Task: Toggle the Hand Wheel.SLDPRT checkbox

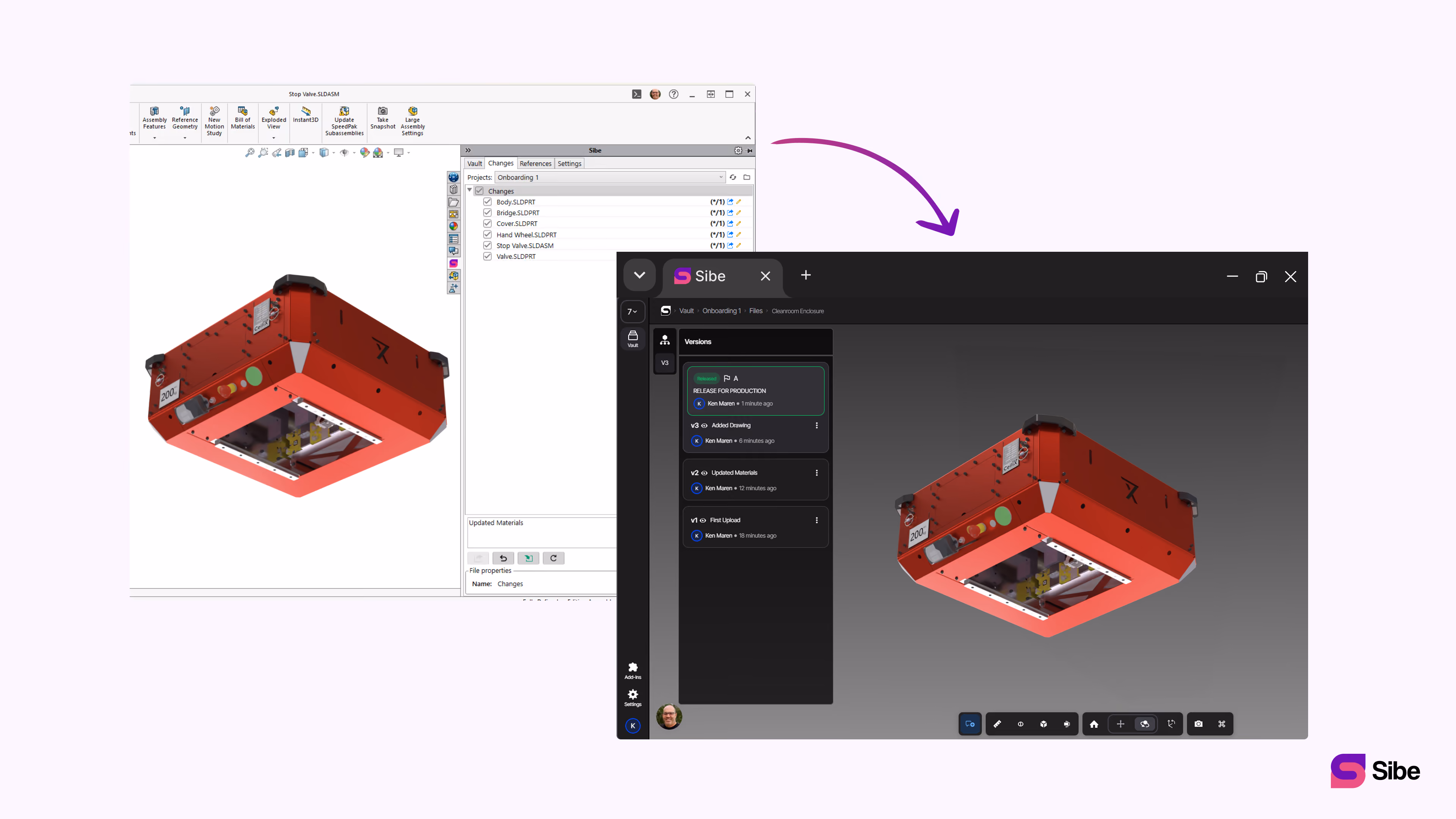Action: 487,235
